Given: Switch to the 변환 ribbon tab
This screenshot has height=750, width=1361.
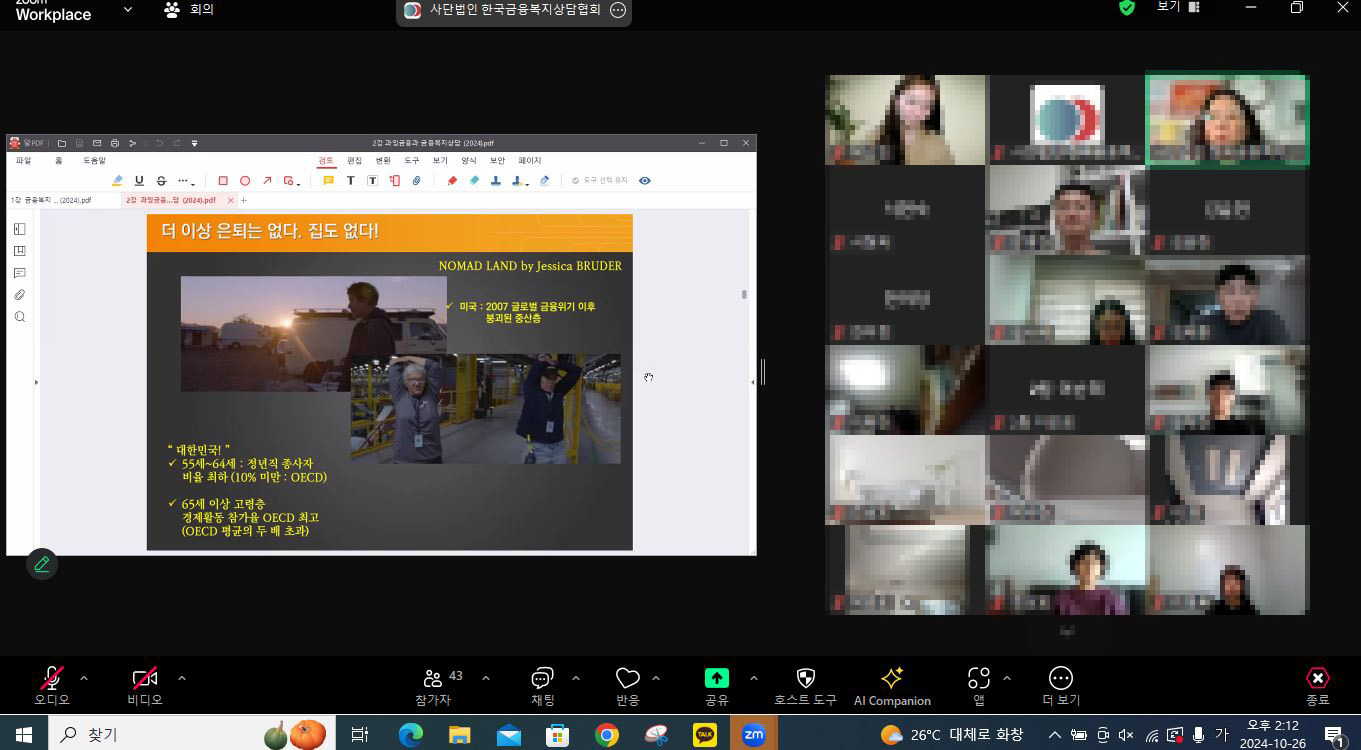Looking at the screenshot, I should [383, 160].
